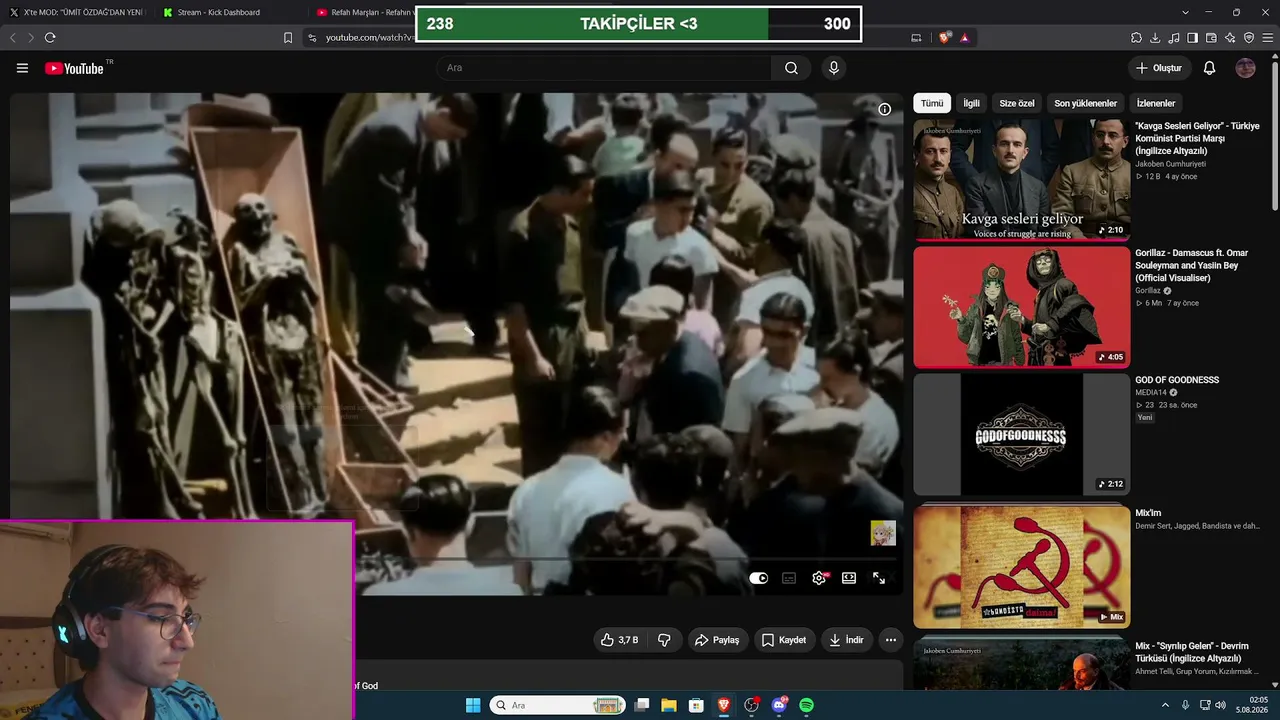The width and height of the screenshot is (1280, 720).
Task: Select the Tümü filter chip
Action: coord(932,103)
